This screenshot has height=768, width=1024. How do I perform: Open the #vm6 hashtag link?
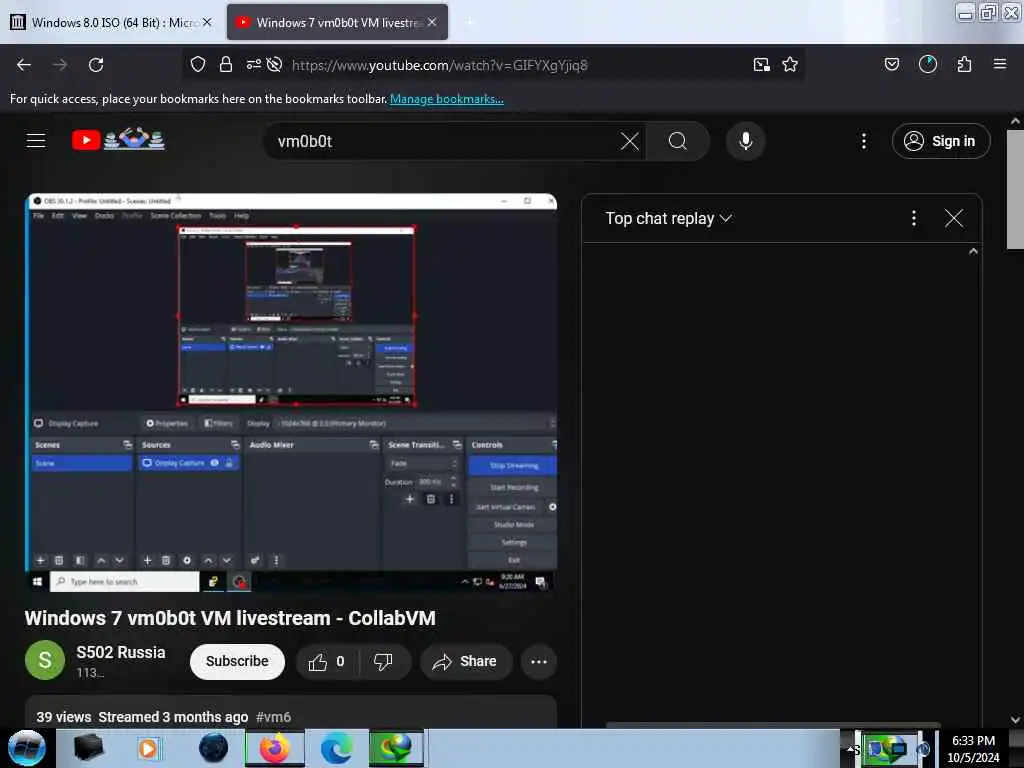click(274, 717)
